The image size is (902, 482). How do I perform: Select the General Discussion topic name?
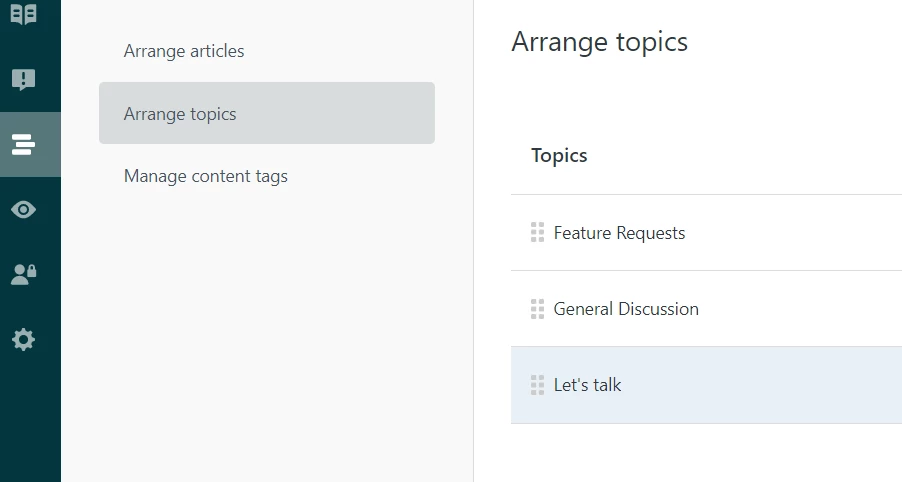tap(626, 309)
